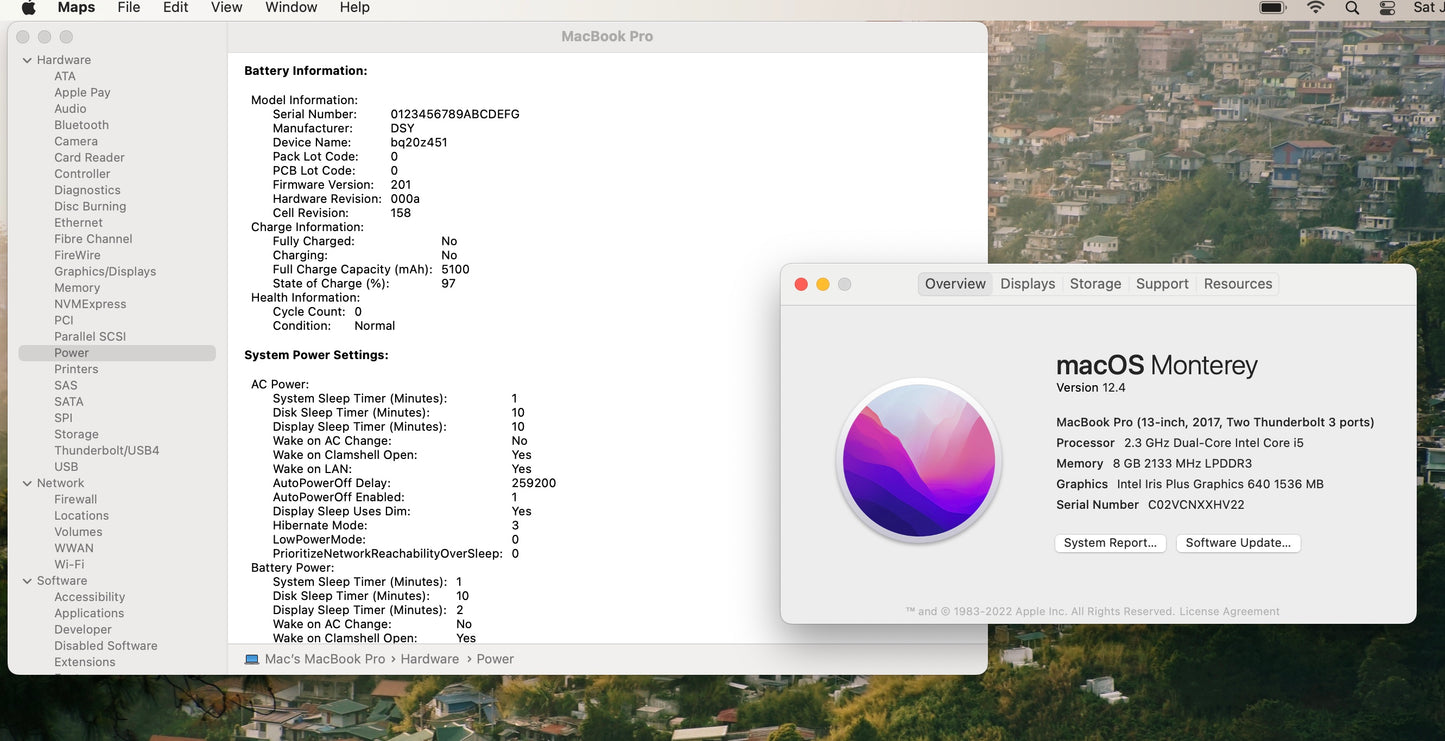Select Wi-Fi under the Network section

click(x=69, y=564)
